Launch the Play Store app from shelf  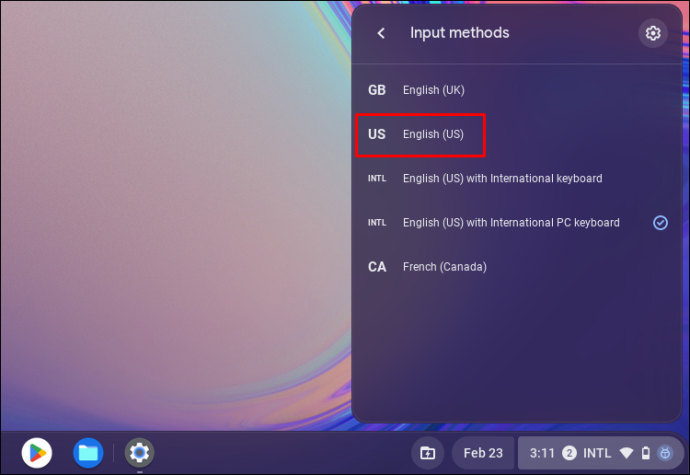pyautogui.click(x=37, y=453)
